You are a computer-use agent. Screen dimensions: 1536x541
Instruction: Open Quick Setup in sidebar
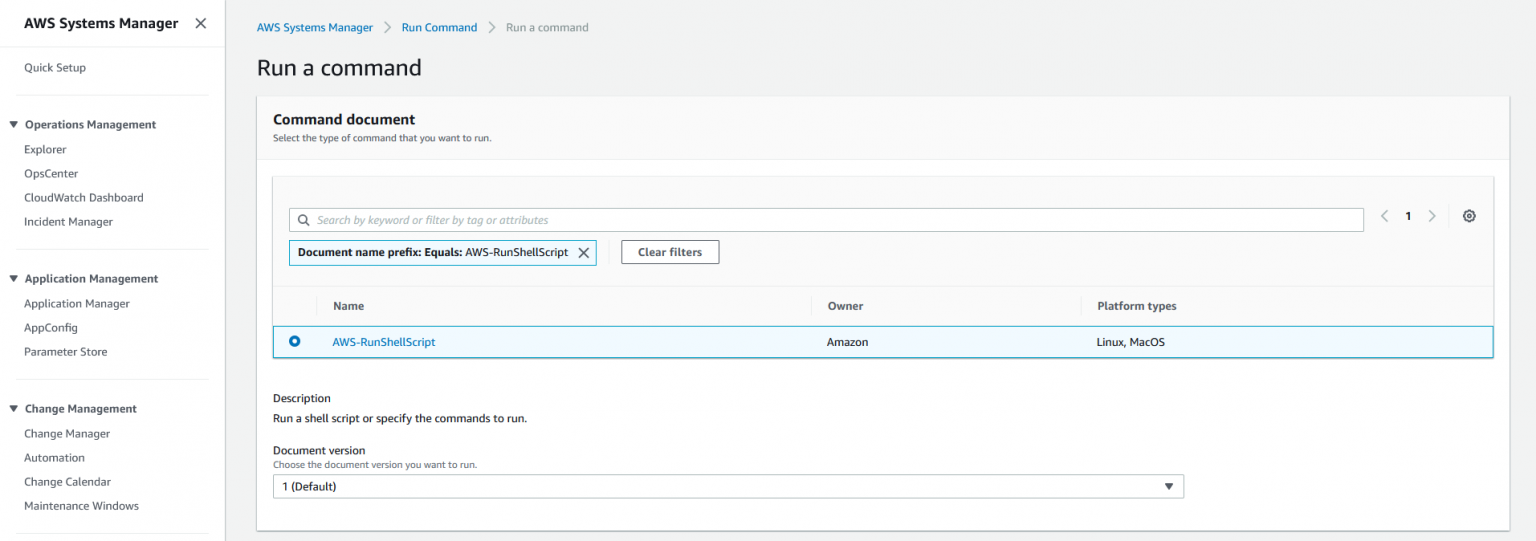tap(55, 68)
